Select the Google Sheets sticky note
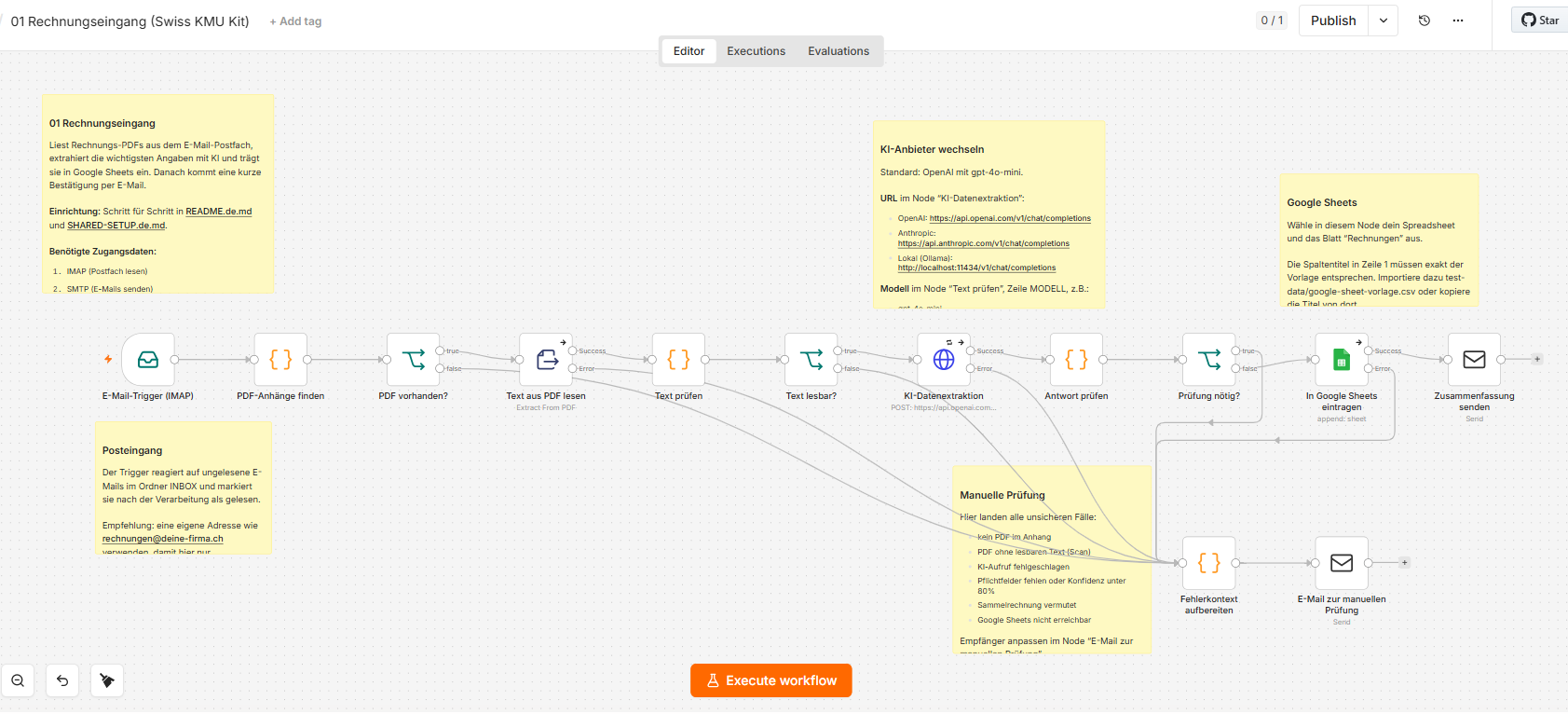 pos(1379,240)
